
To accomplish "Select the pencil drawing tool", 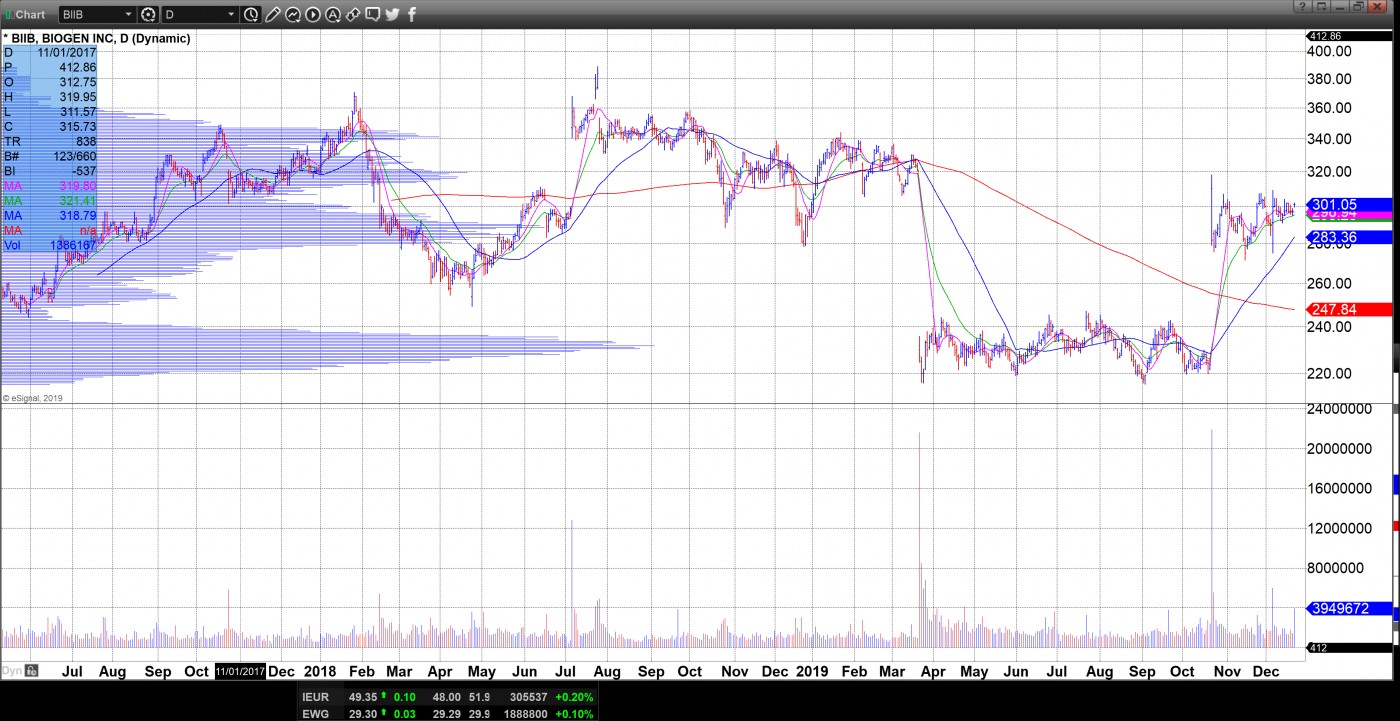I will coord(273,14).
